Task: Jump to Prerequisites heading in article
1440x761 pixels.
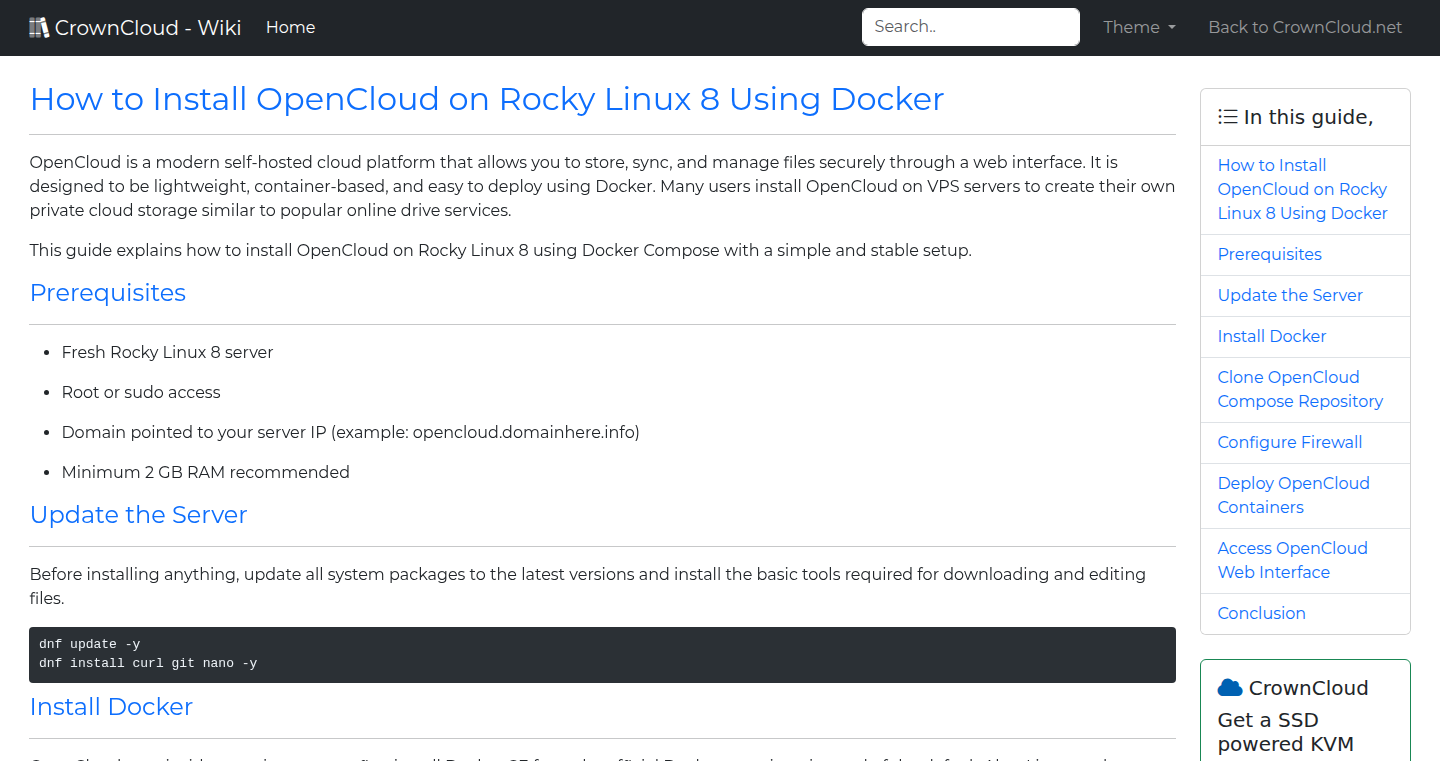Action: click(108, 293)
